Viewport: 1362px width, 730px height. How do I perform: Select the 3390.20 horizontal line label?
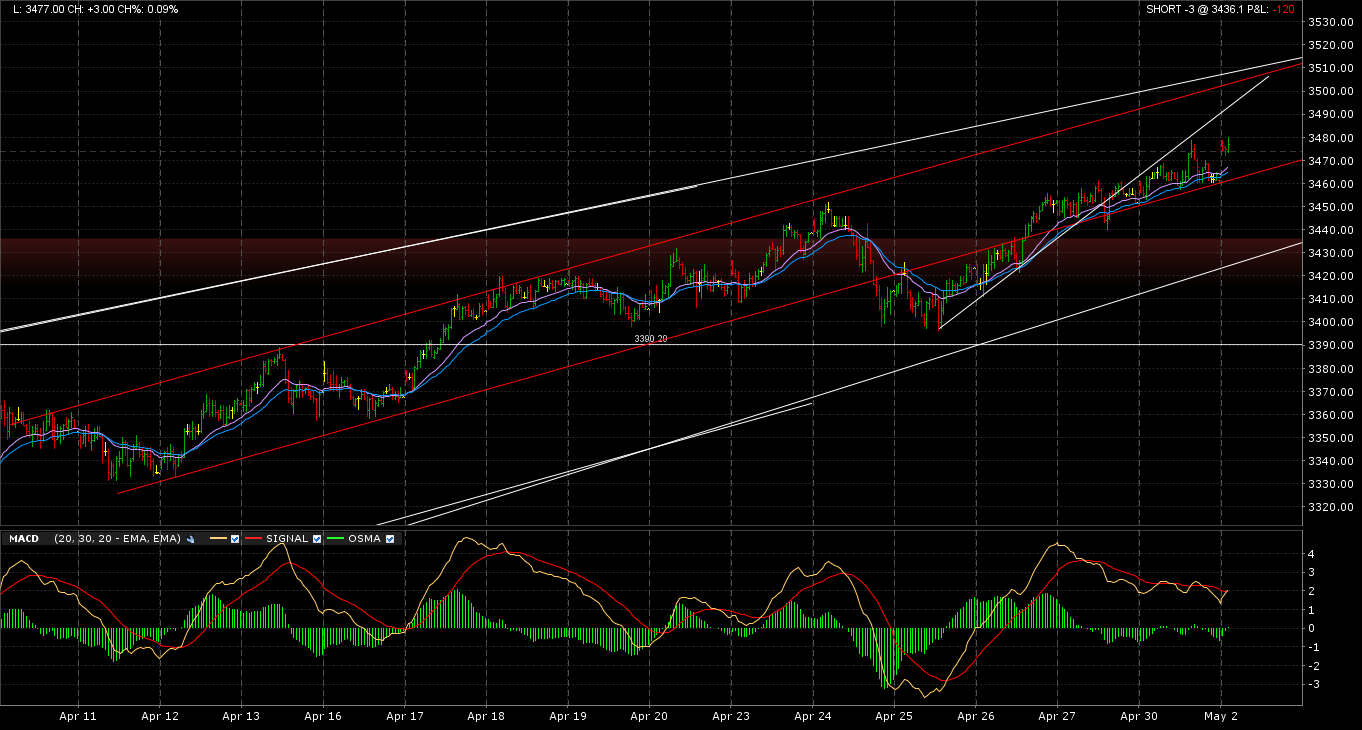tap(650, 339)
